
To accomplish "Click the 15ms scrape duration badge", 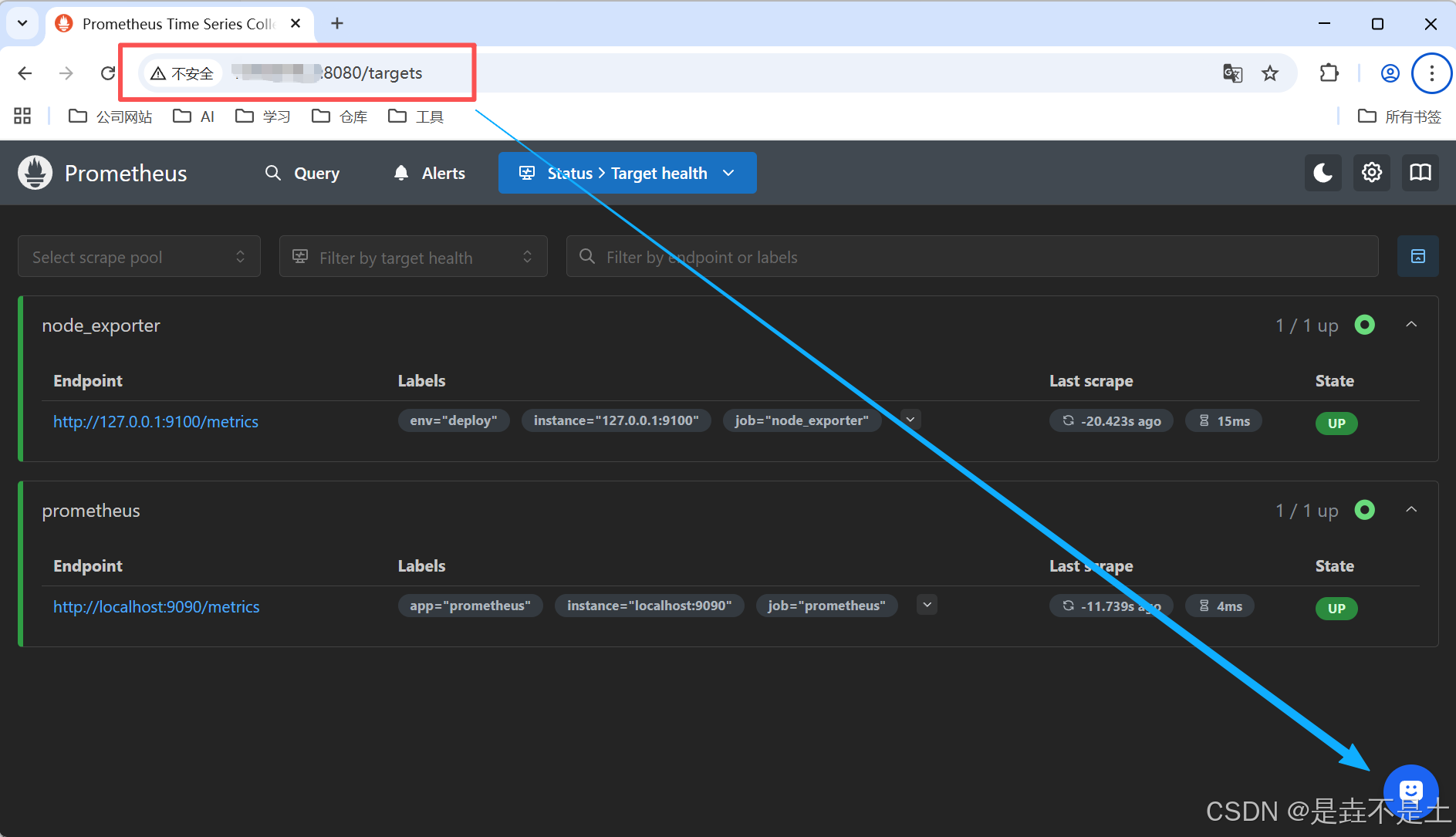I will [1224, 420].
